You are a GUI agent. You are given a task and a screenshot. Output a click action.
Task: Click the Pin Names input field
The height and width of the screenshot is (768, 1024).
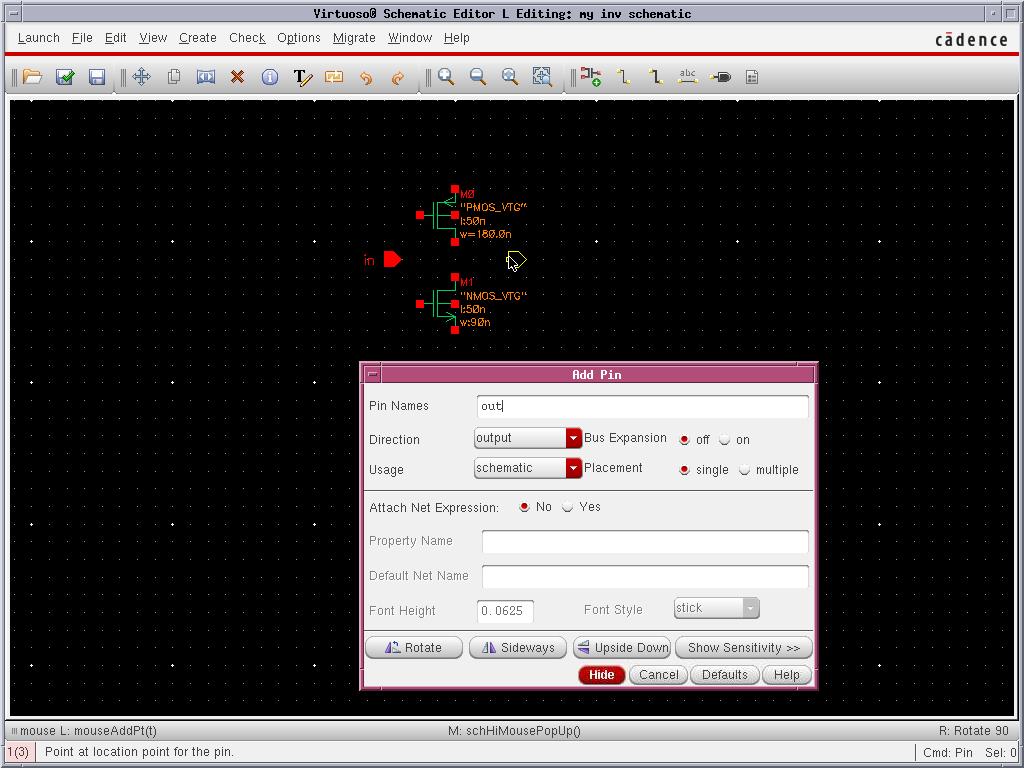[x=643, y=406]
